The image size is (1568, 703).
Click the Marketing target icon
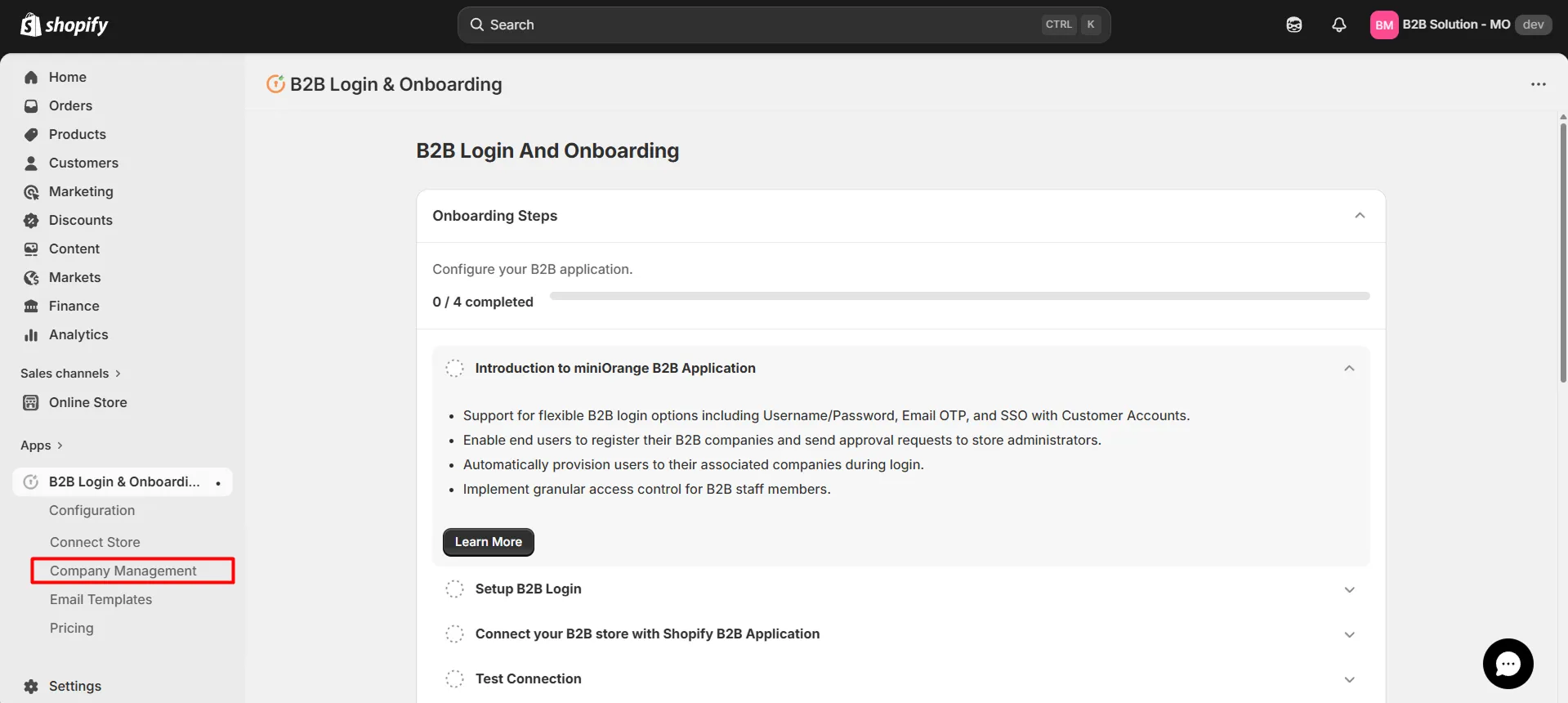pos(31,191)
